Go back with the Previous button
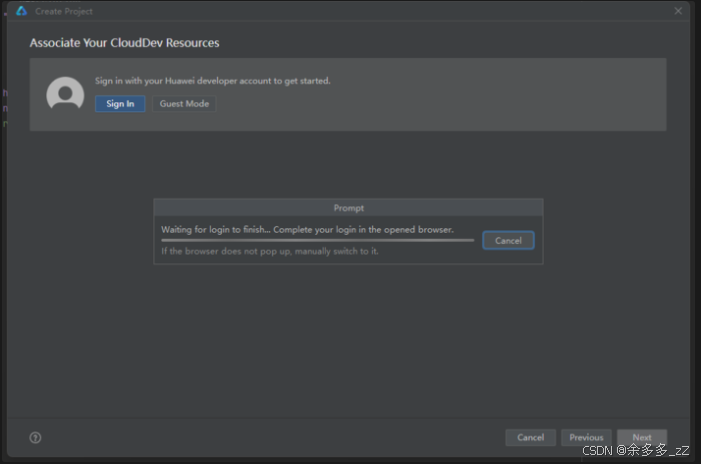 pyautogui.click(x=586, y=438)
